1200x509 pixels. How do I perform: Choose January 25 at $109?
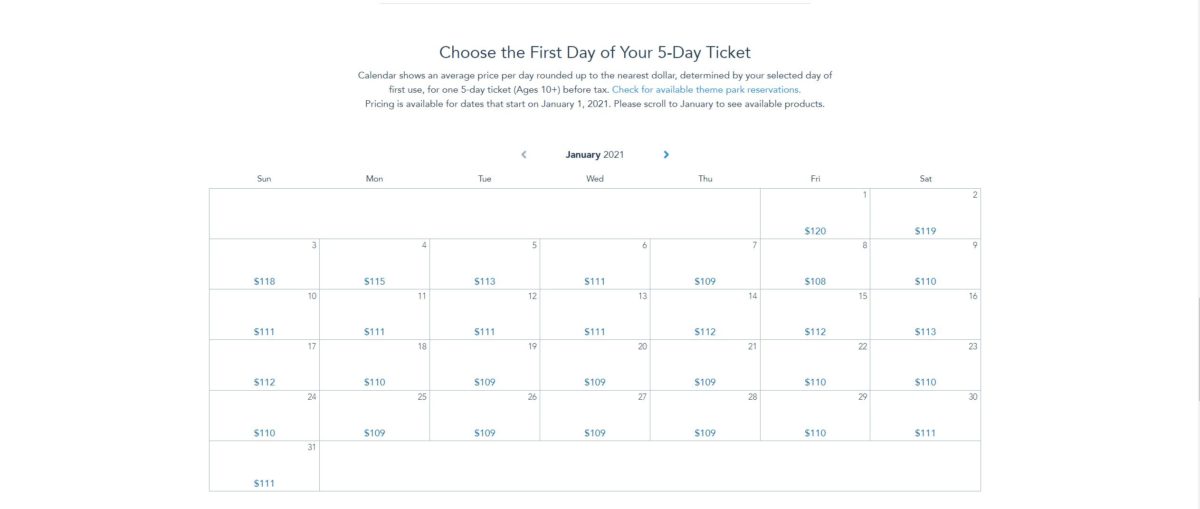(375, 415)
